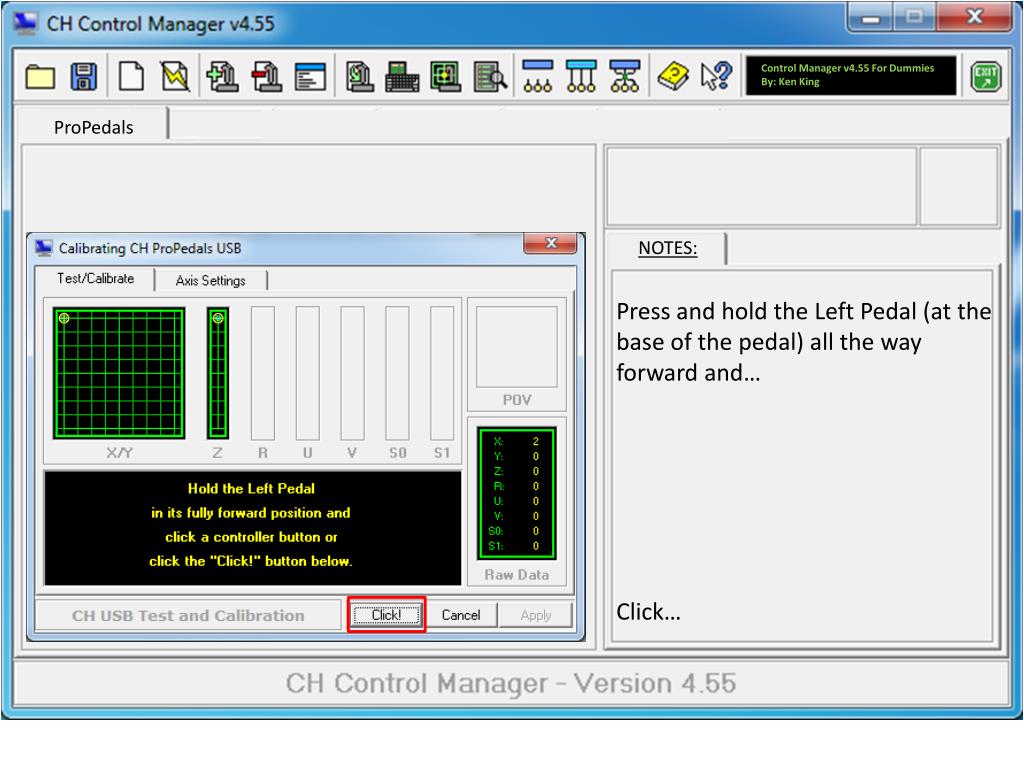Select the branched tree mode icon
The height and width of the screenshot is (768, 1024).
coord(624,76)
